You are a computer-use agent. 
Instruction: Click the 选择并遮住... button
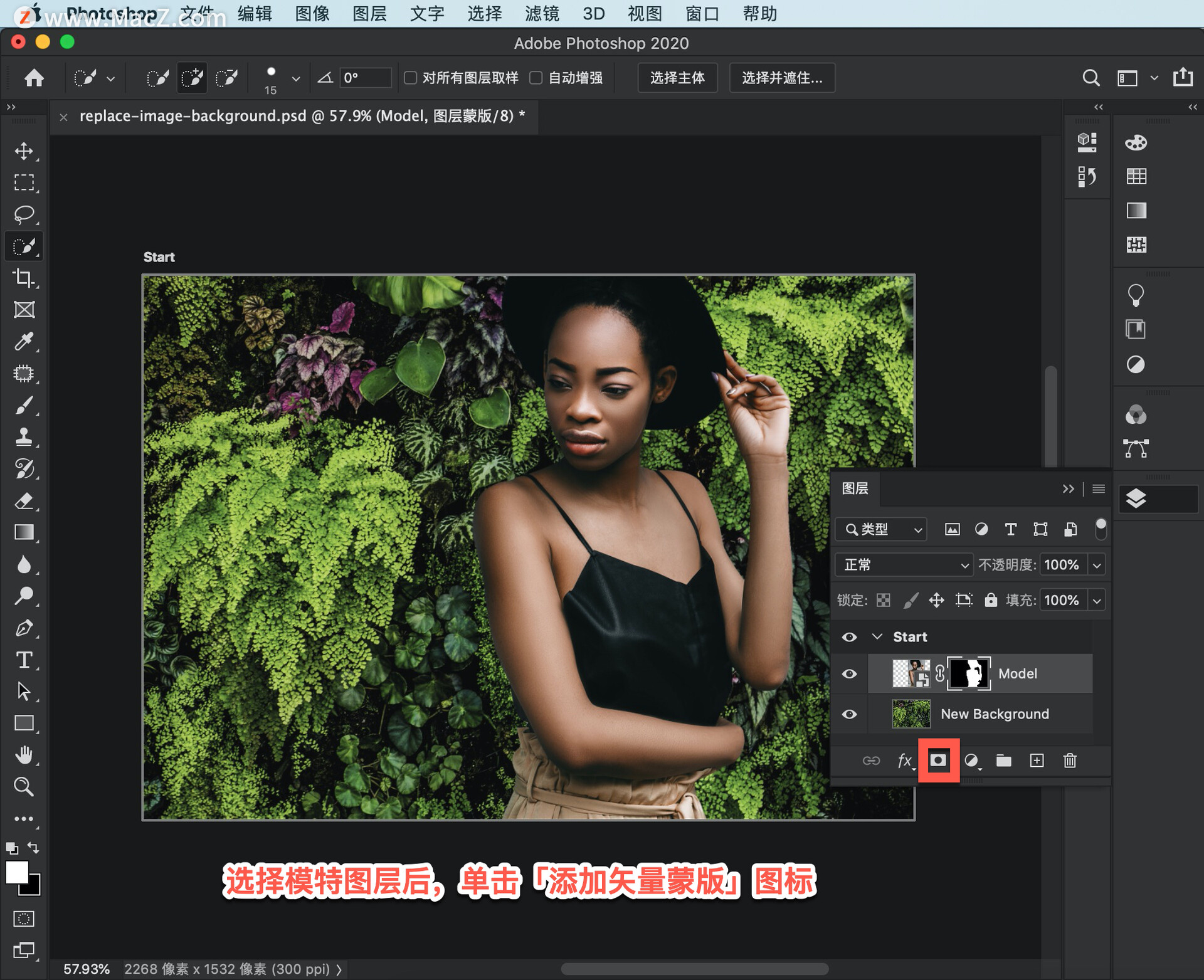pyautogui.click(x=781, y=78)
